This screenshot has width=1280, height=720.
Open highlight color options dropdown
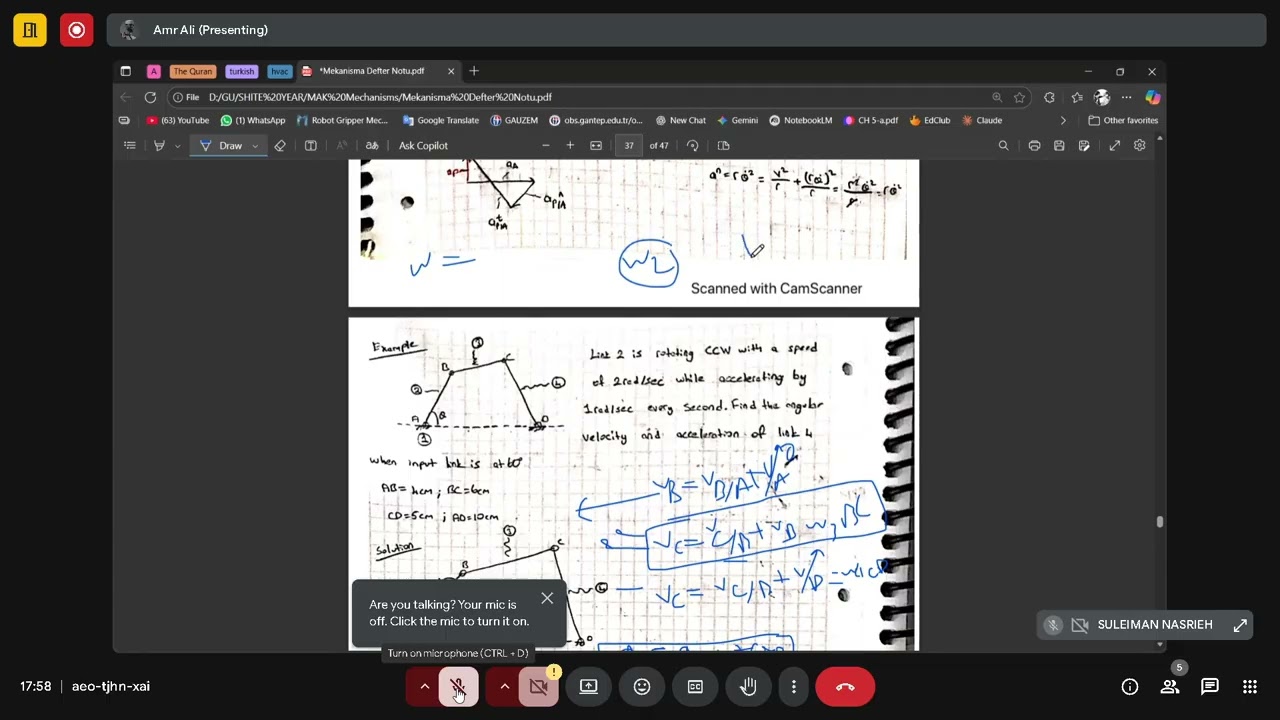[x=177, y=146]
